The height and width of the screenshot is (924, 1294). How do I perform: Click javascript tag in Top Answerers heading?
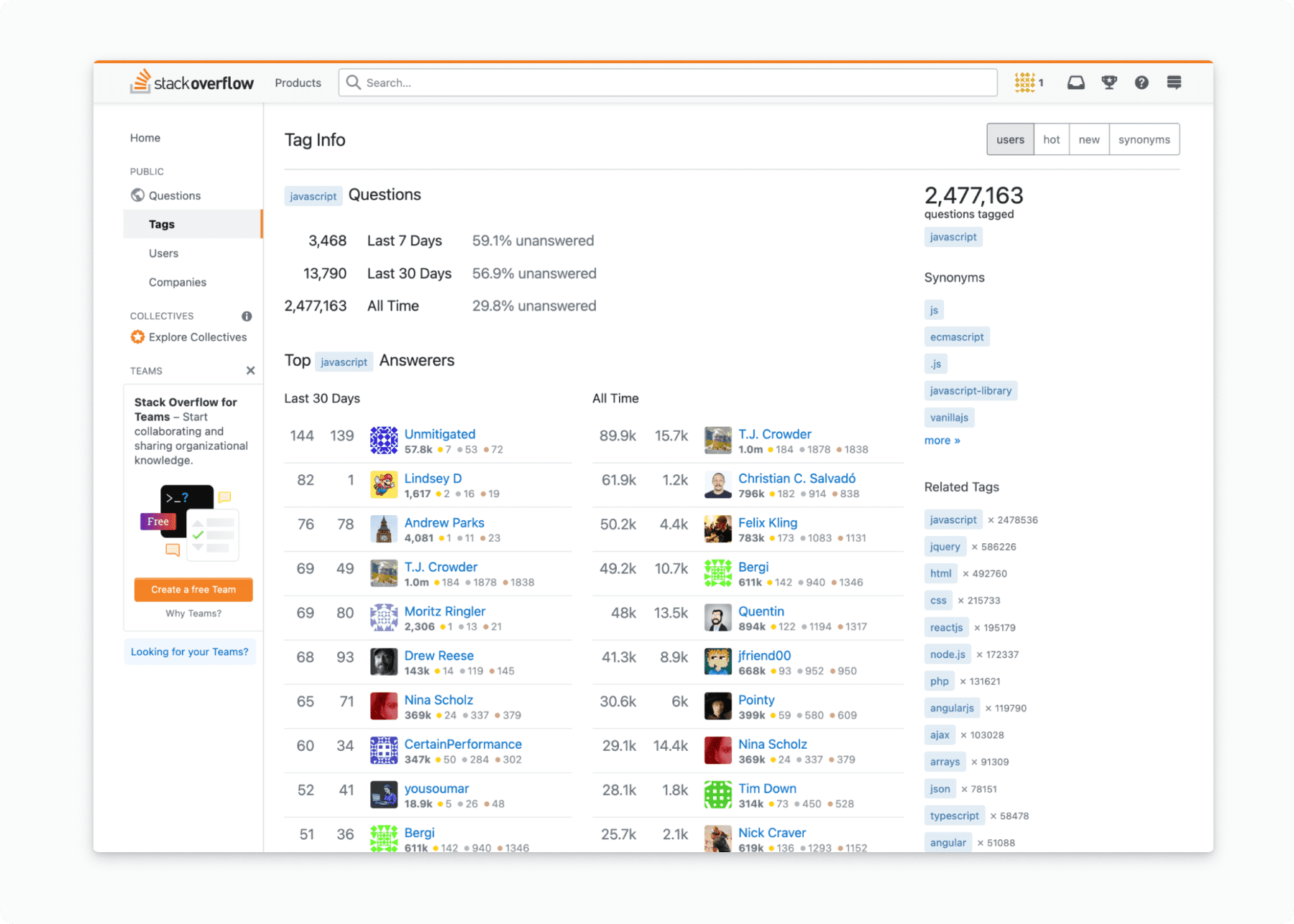(x=344, y=362)
